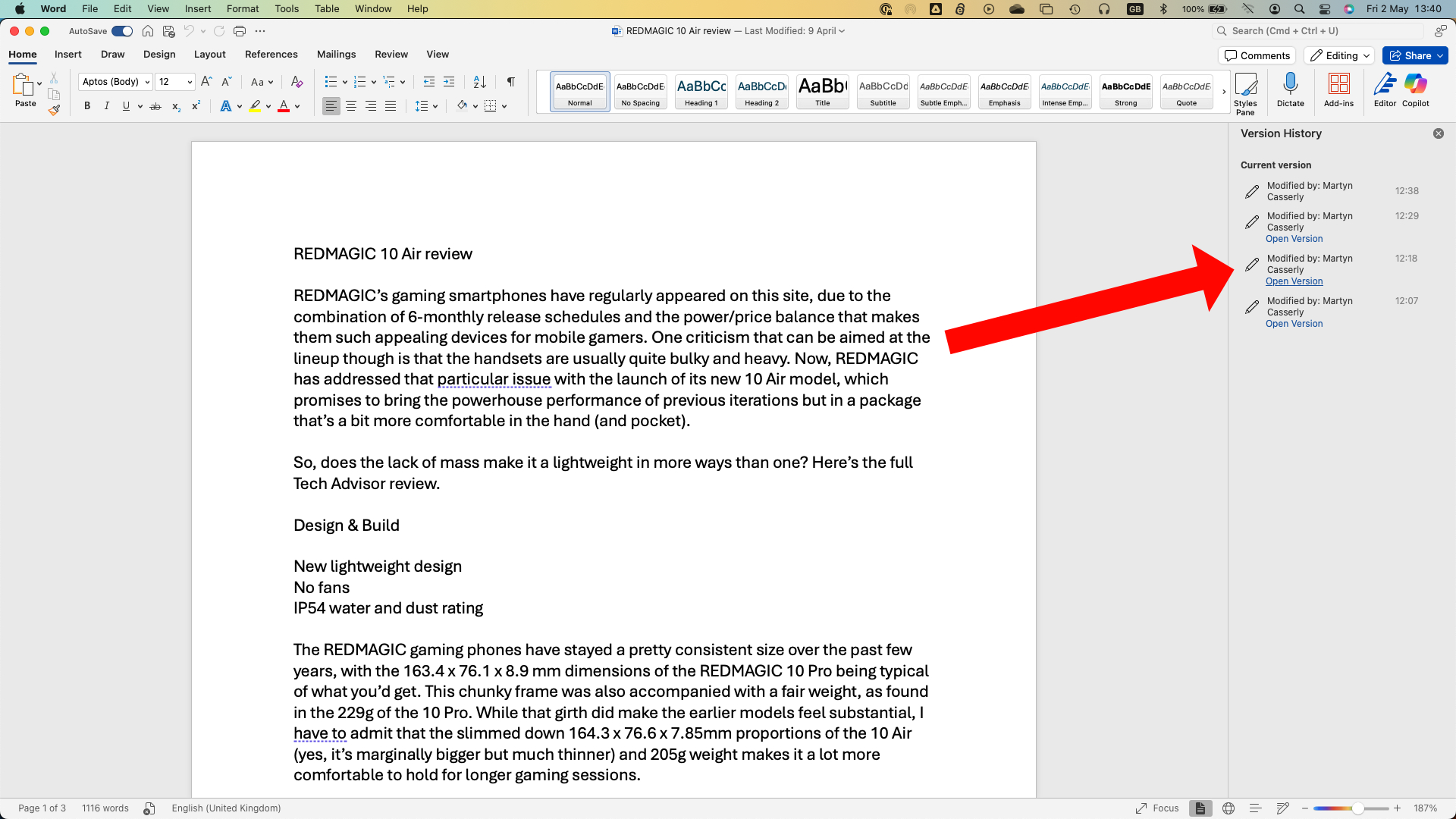Viewport: 1456px width, 819px height.
Task: Center align the paragraph
Action: pyautogui.click(x=351, y=106)
